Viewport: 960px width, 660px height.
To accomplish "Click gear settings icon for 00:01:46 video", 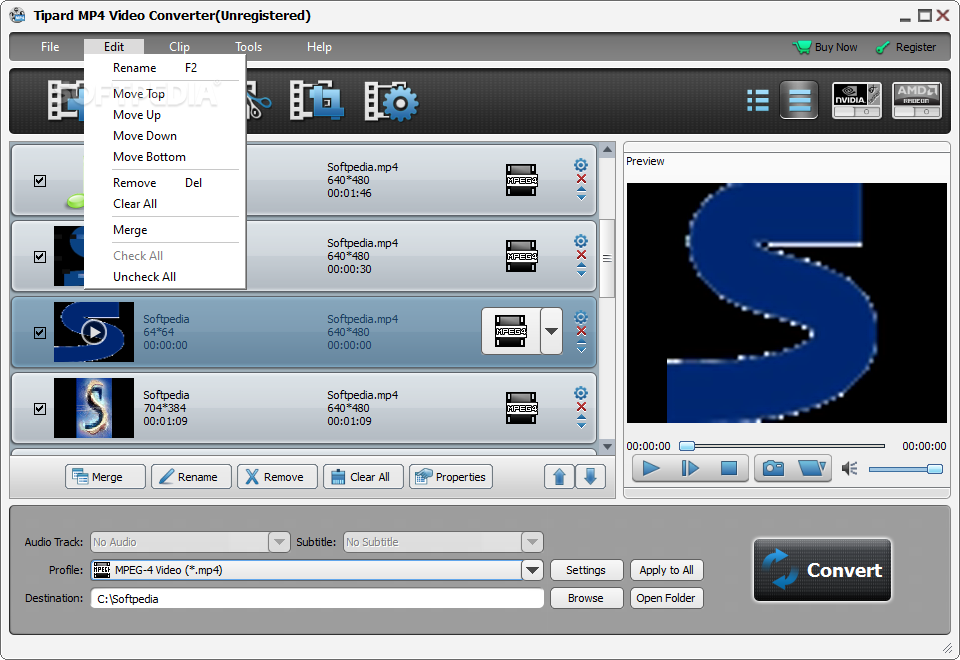I will [x=580, y=165].
